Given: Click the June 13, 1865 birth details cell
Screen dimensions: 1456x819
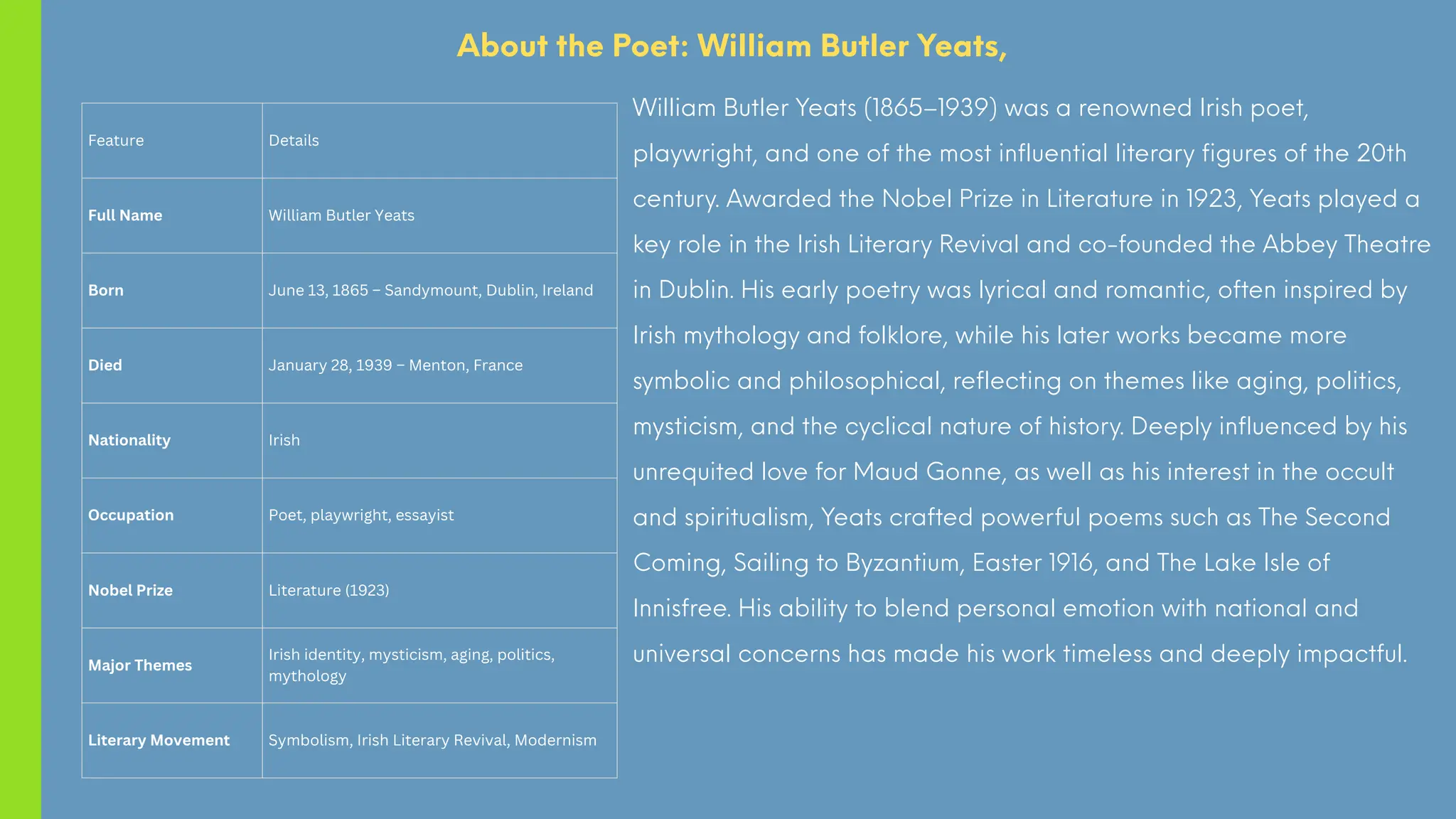Looking at the screenshot, I should (x=430, y=290).
